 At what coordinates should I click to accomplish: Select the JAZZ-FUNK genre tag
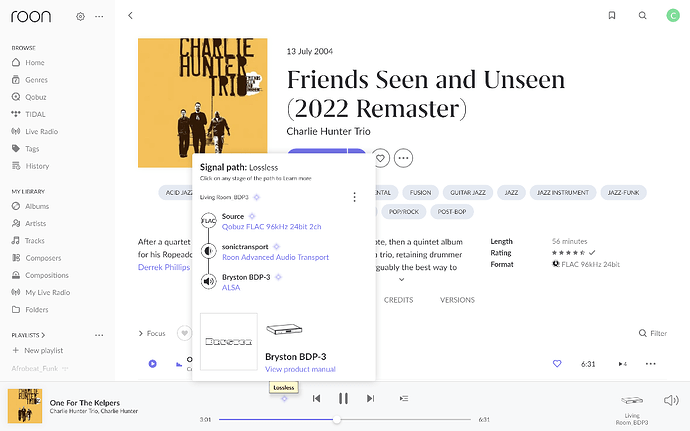pyautogui.click(x=624, y=192)
